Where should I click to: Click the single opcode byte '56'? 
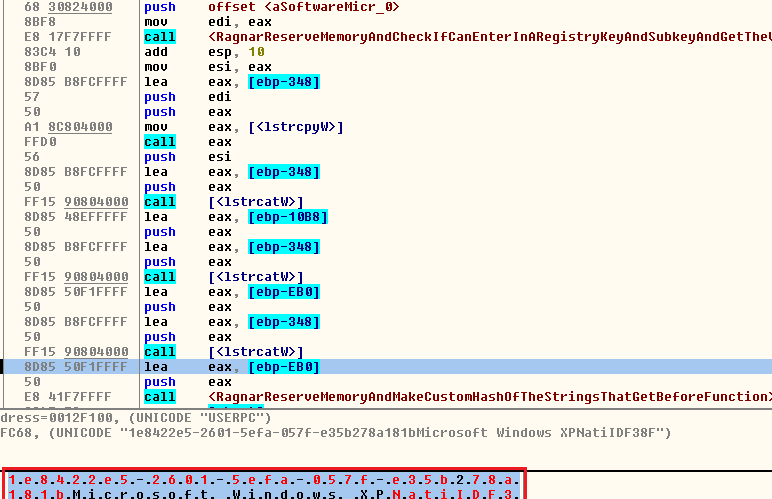[x=32, y=157]
